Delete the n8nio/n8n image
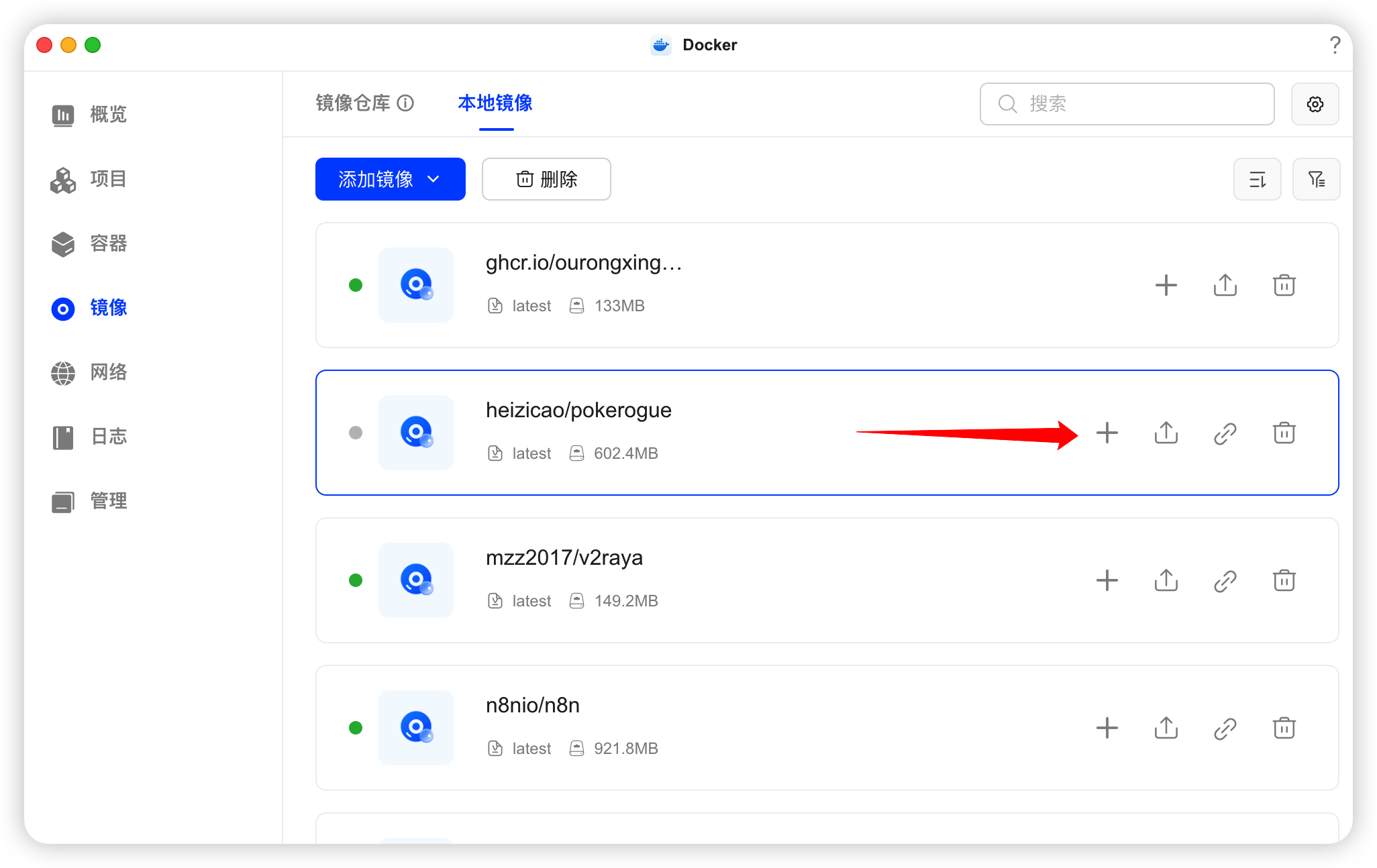This screenshot has height=868, width=1377. pos(1284,728)
